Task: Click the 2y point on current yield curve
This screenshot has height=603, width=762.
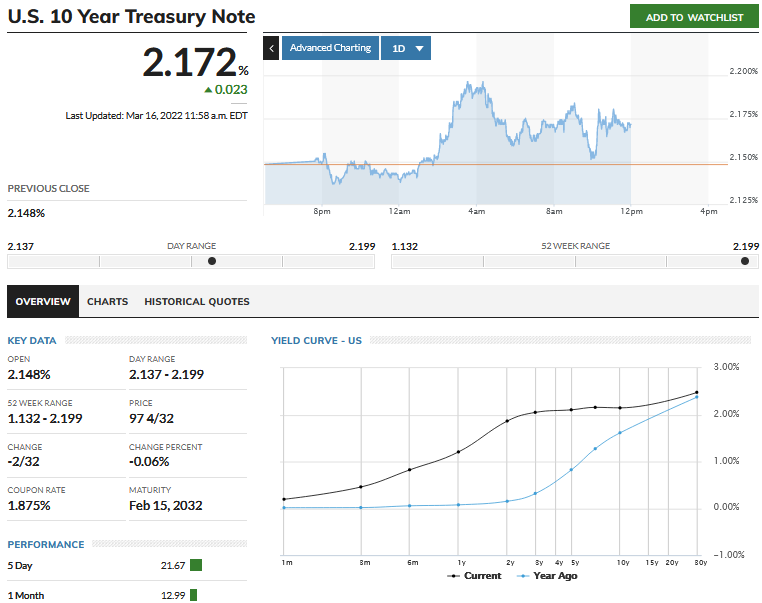Action: point(507,421)
